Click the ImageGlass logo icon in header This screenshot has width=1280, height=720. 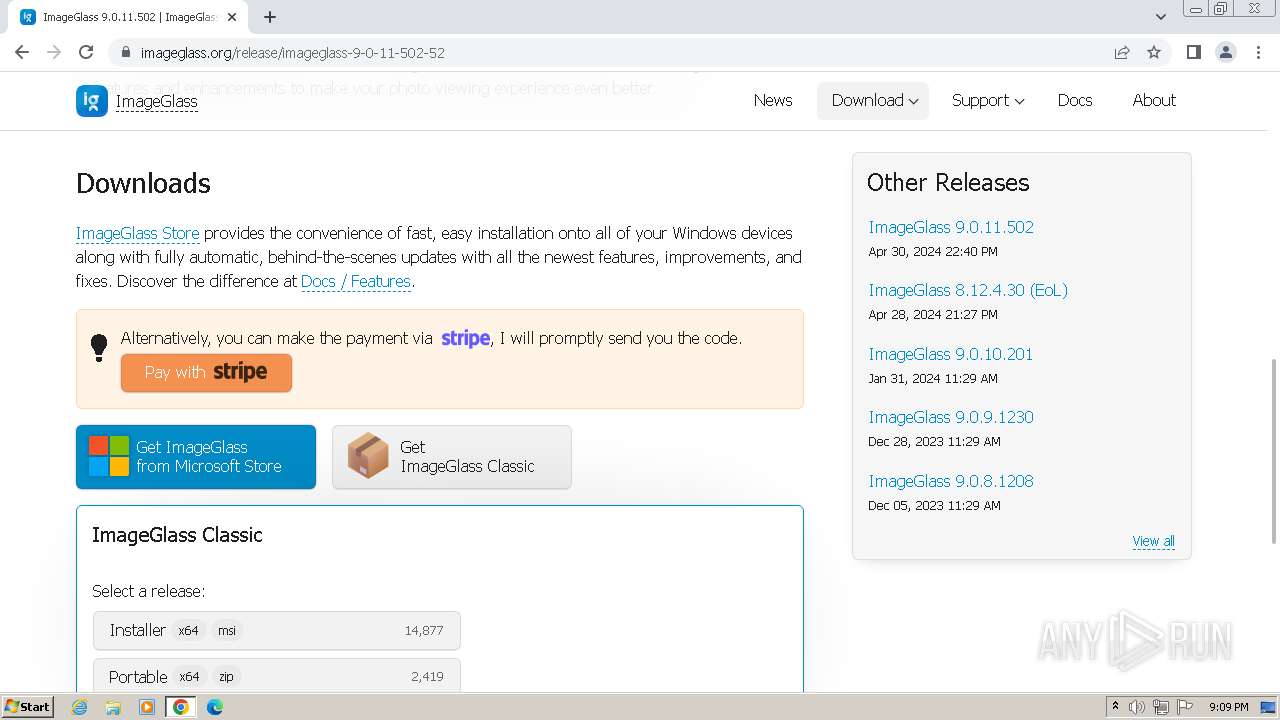92,100
